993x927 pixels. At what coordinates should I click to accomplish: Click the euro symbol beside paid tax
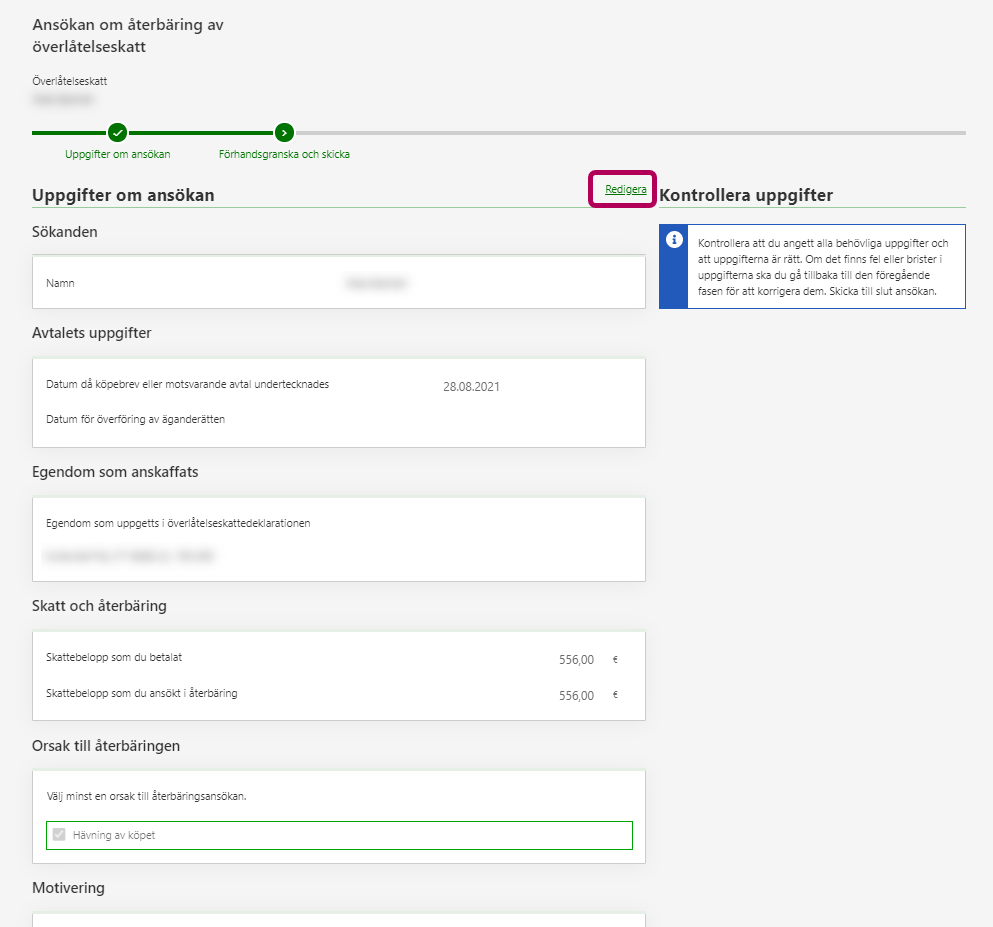615,660
